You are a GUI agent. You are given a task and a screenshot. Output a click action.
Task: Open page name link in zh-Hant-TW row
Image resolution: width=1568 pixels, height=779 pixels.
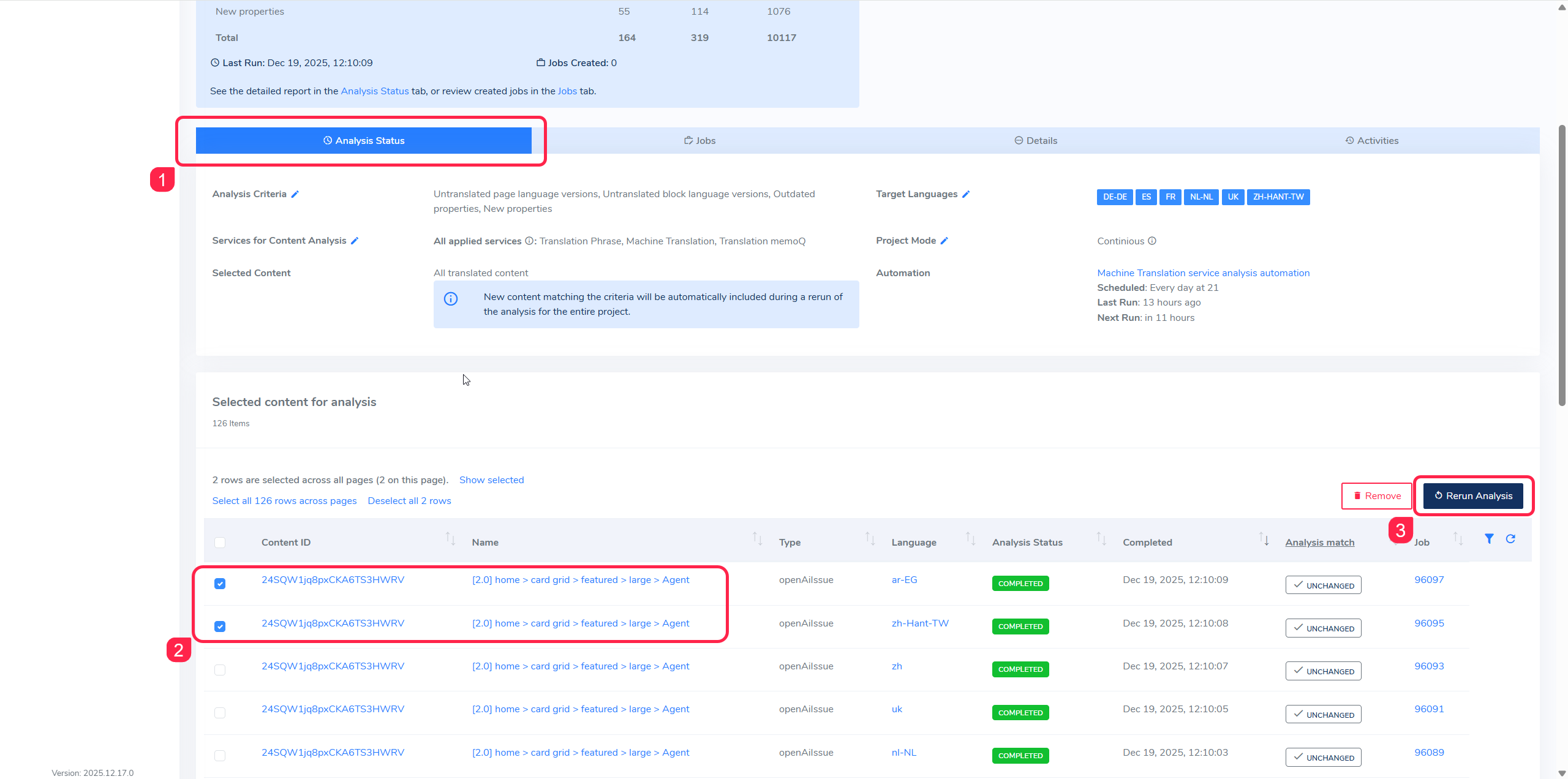[x=581, y=623]
